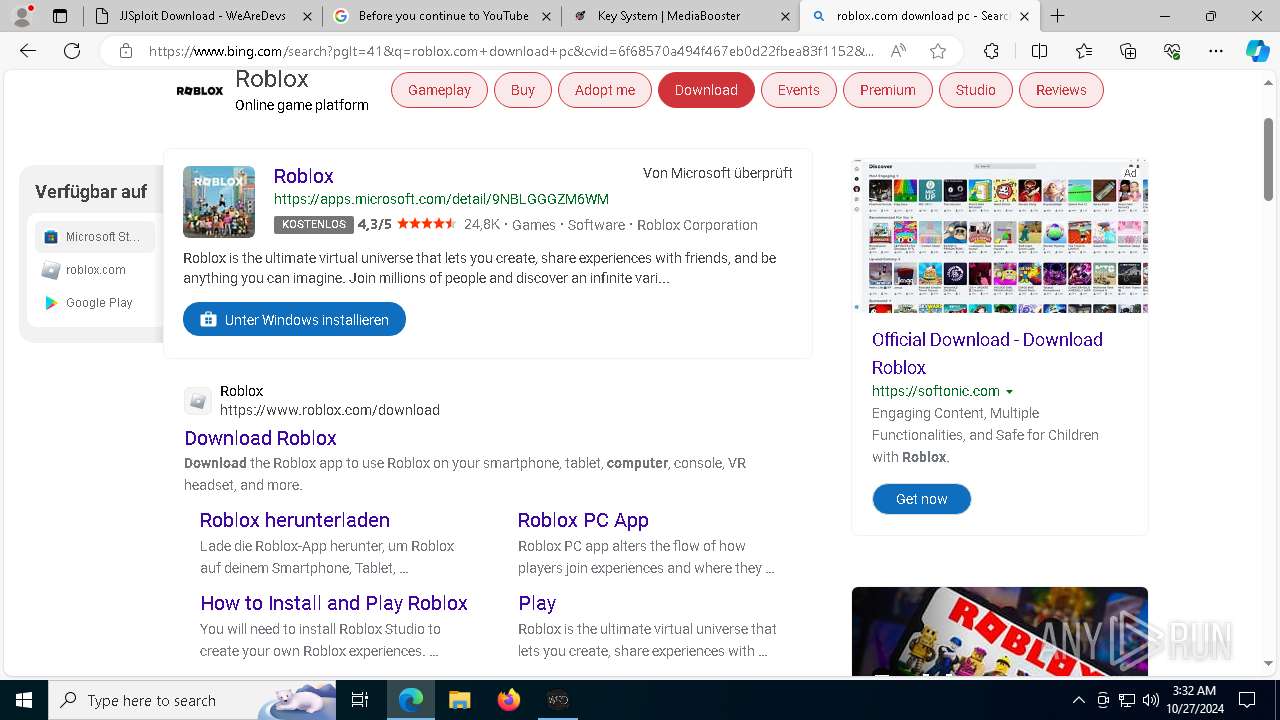Viewport: 1280px width, 720px height.
Task: Open the https://www.roblox.com/download URL text
Action: 330,410
